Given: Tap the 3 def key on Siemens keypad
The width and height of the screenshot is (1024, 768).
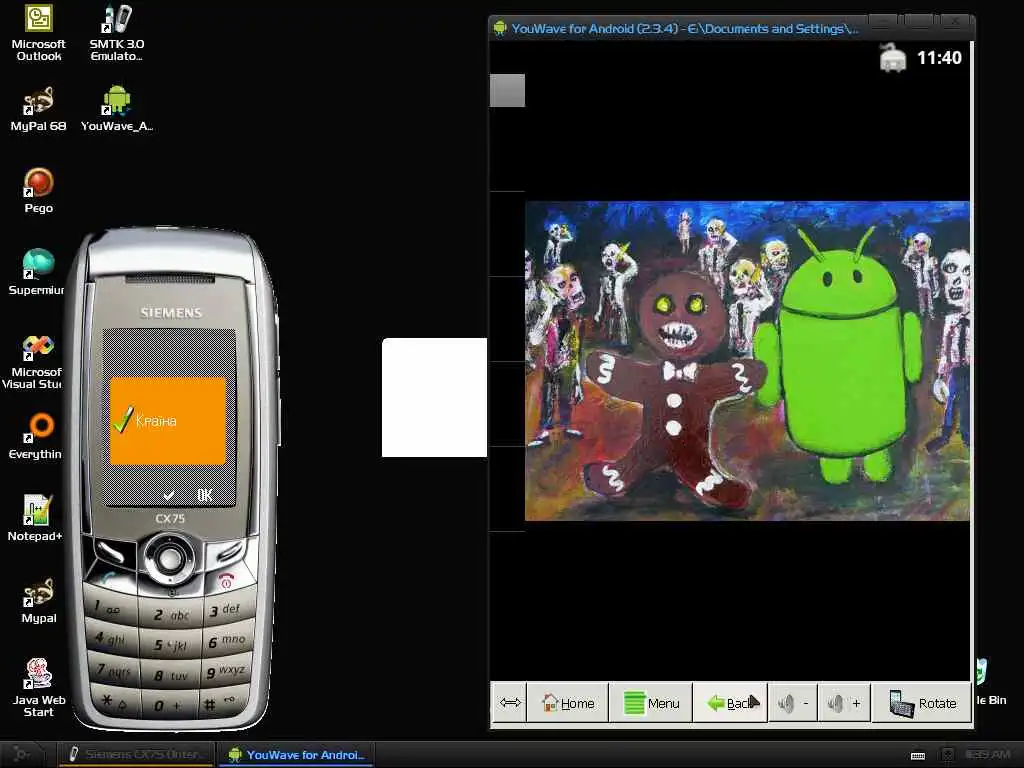Looking at the screenshot, I should coord(225,610).
